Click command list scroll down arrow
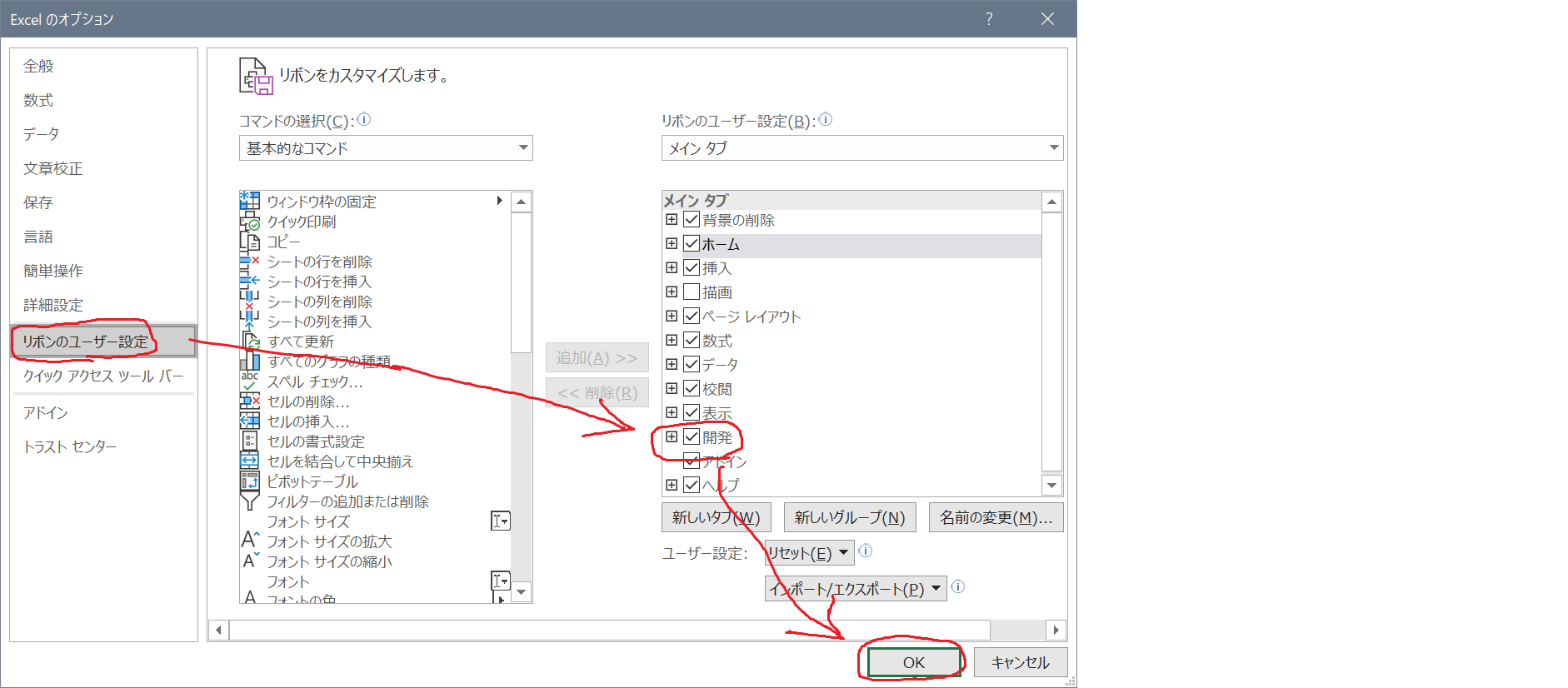The image size is (1568, 688). click(522, 592)
